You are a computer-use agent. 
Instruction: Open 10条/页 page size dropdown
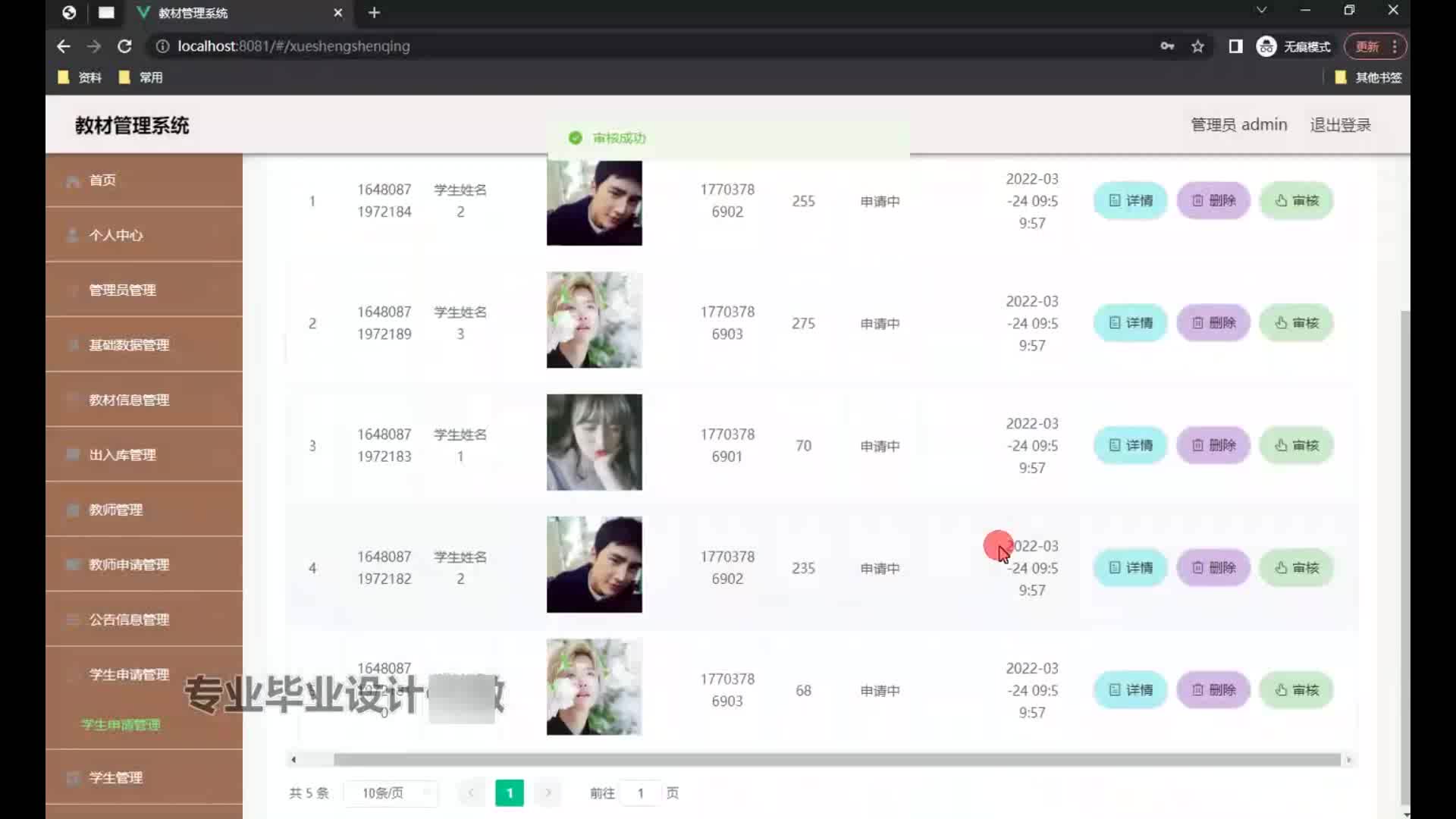(390, 793)
